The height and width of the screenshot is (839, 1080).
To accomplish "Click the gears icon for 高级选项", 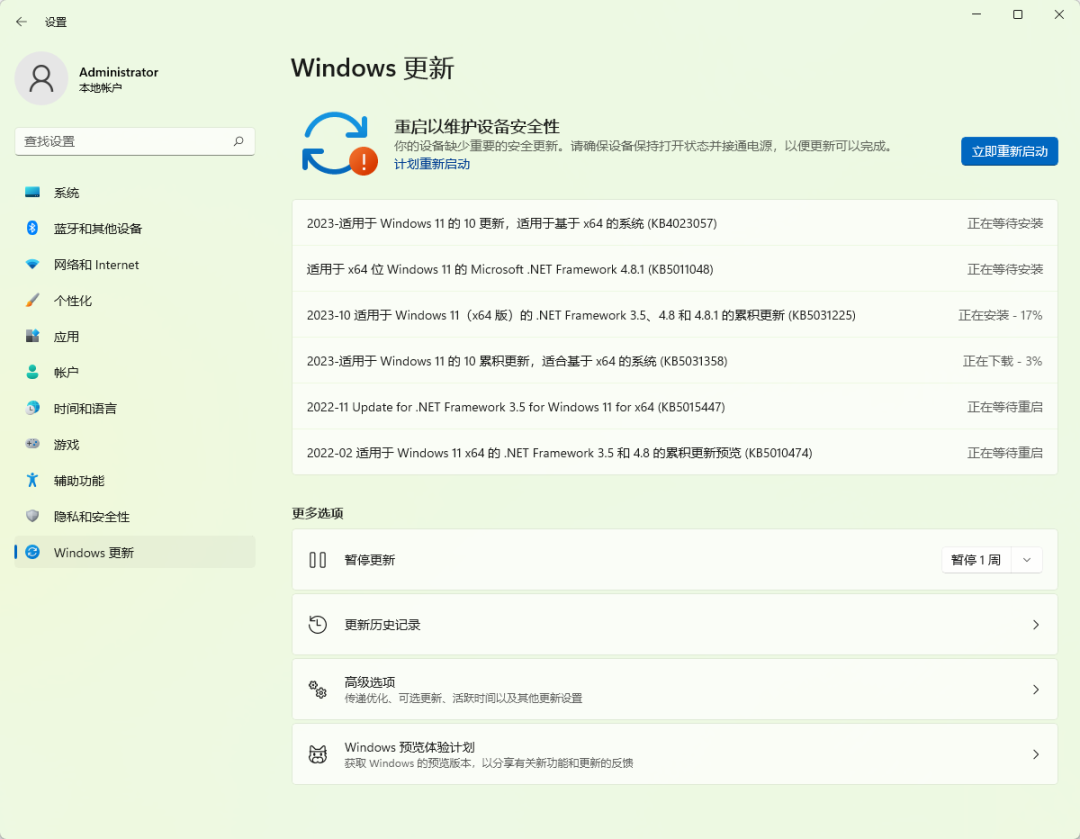I will (318, 690).
